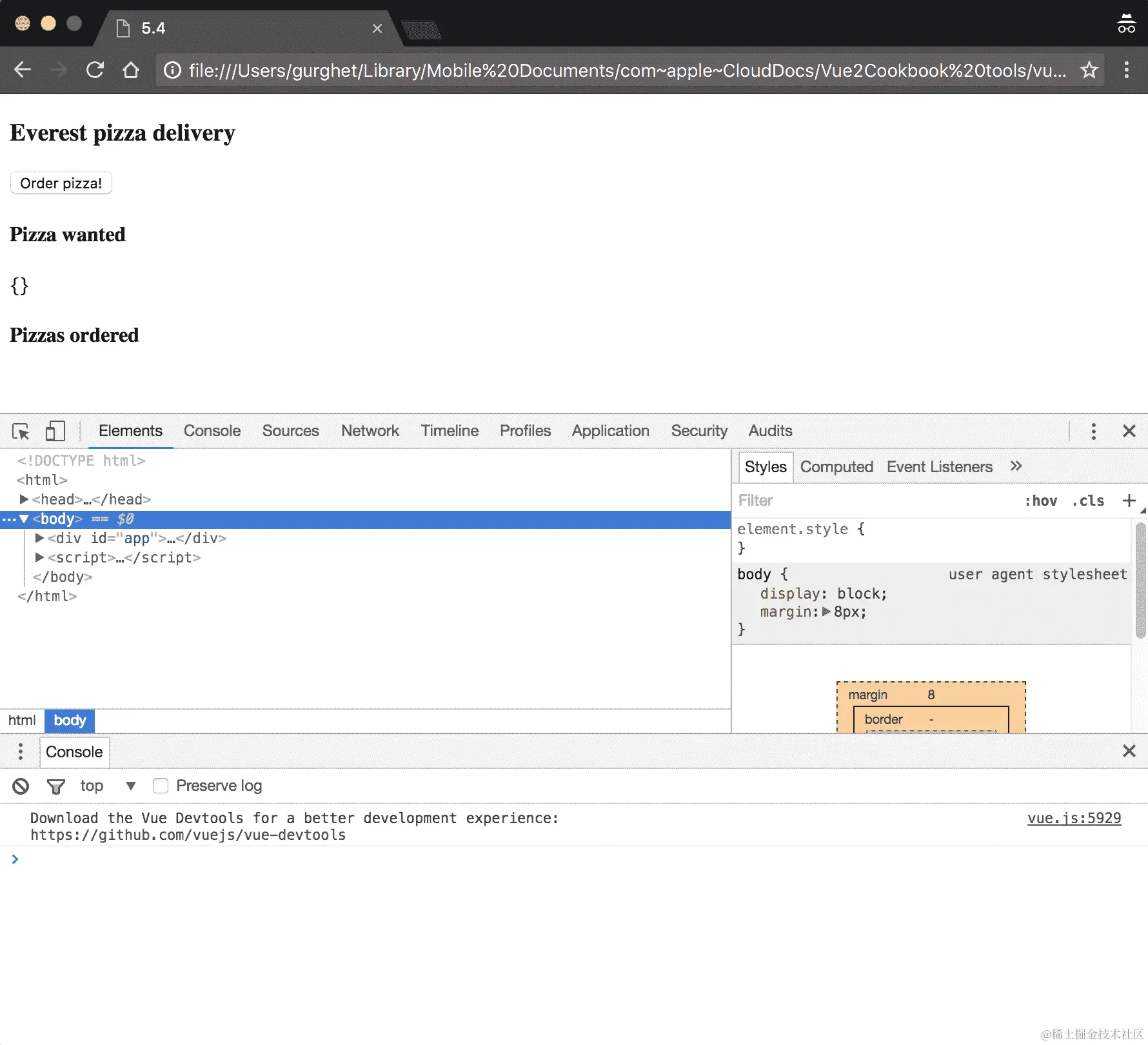Viewport: 1148px width, 1045px height.
Task: Toggle device toolbar in DevTools
Action: [55, 431]
